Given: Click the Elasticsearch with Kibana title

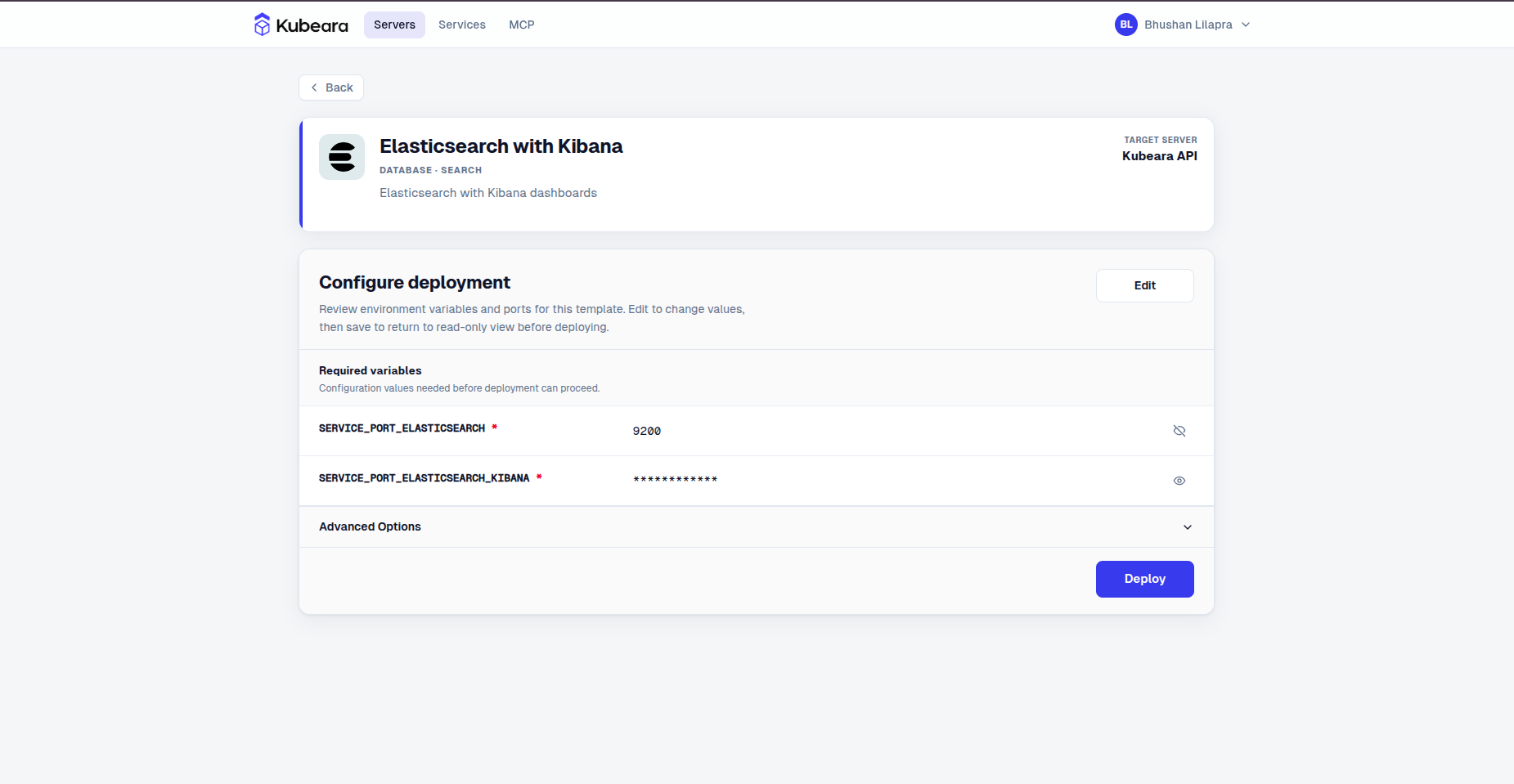Looking at the screenshot, I should (x=501, y=146).
